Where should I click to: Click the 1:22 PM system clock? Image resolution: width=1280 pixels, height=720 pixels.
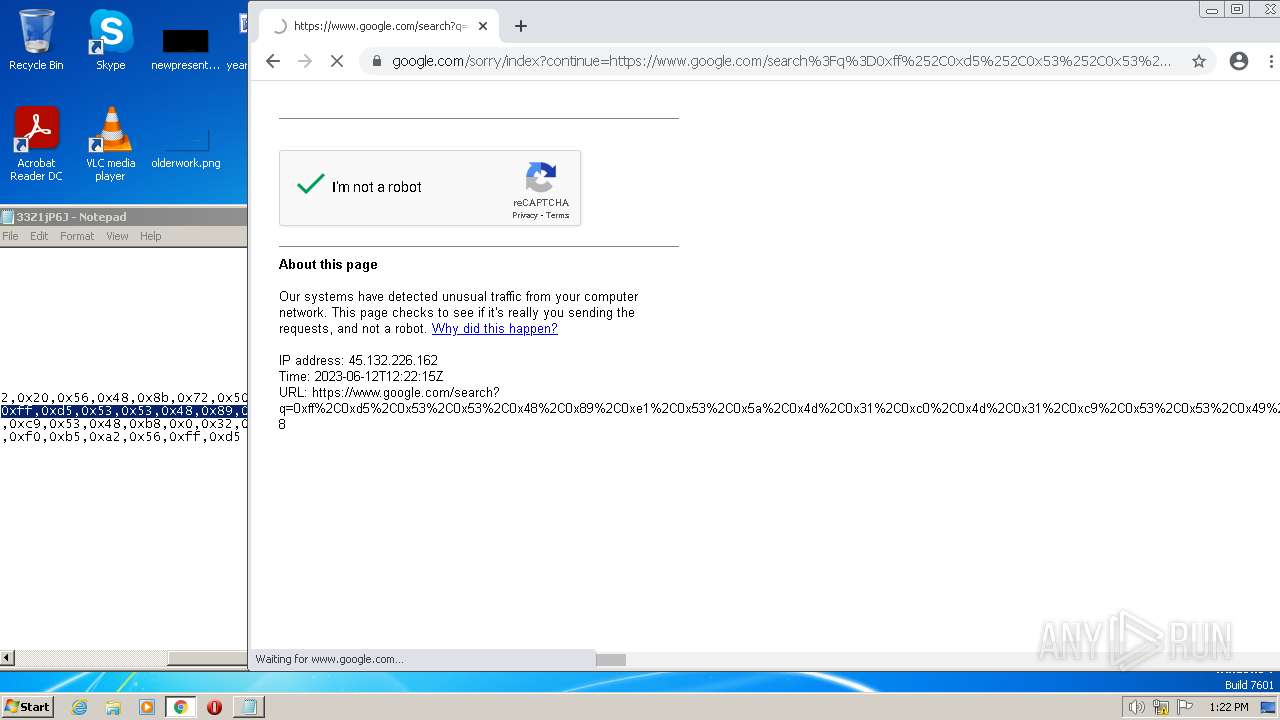[x=1228, y=707]
